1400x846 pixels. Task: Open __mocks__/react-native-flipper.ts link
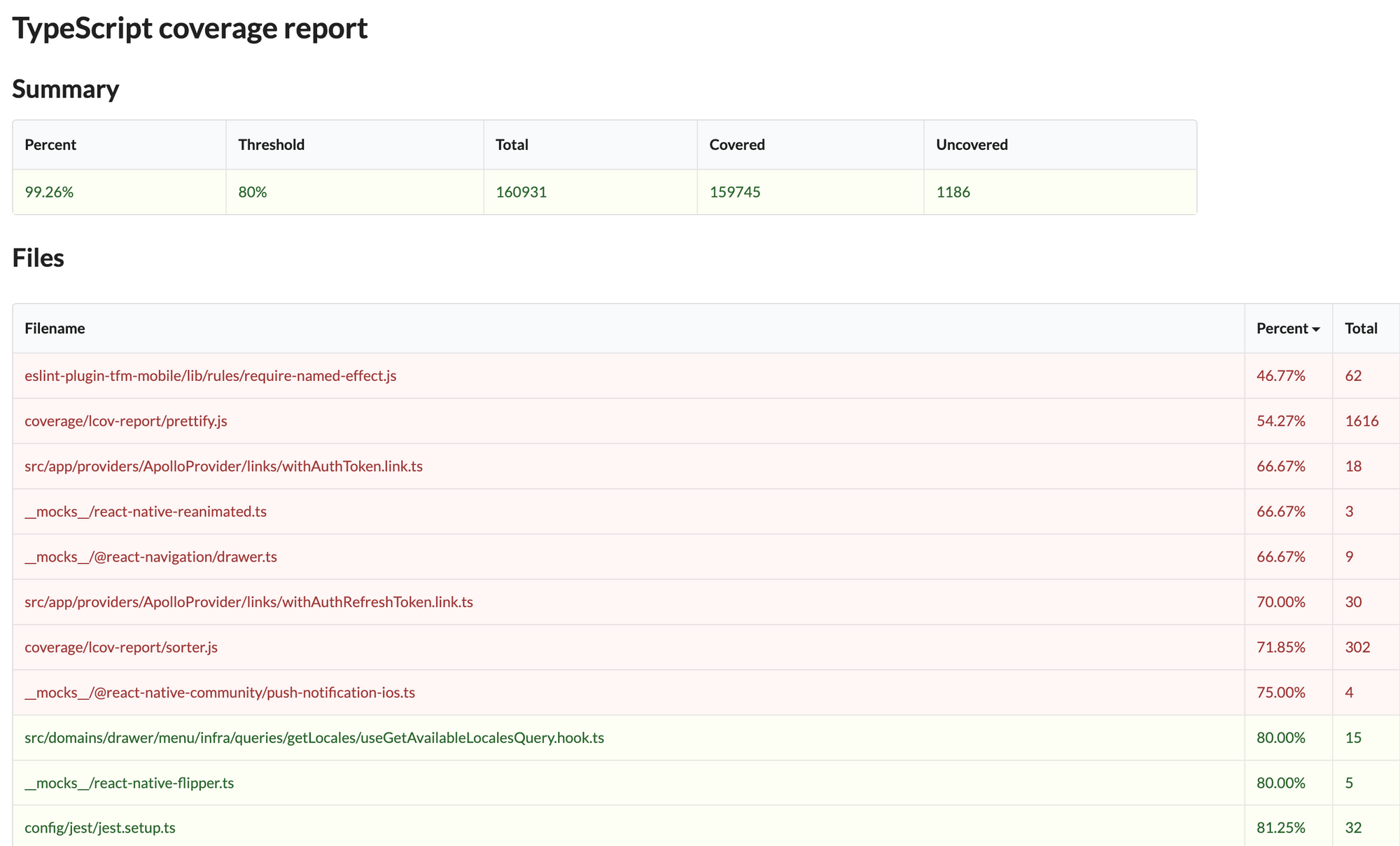pos(129,783)
